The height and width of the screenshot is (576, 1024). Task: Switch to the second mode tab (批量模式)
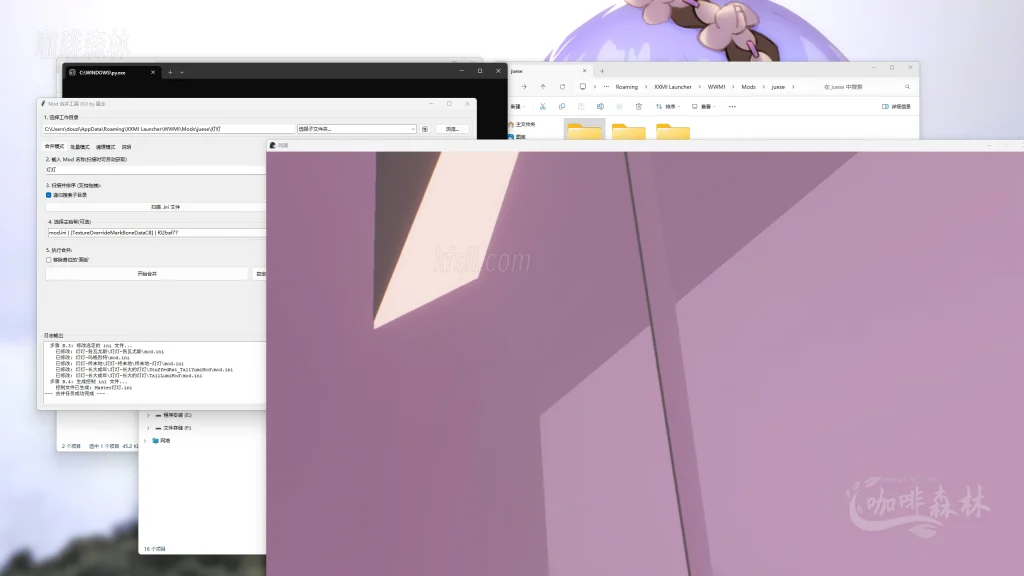click(x=79, y=146)
